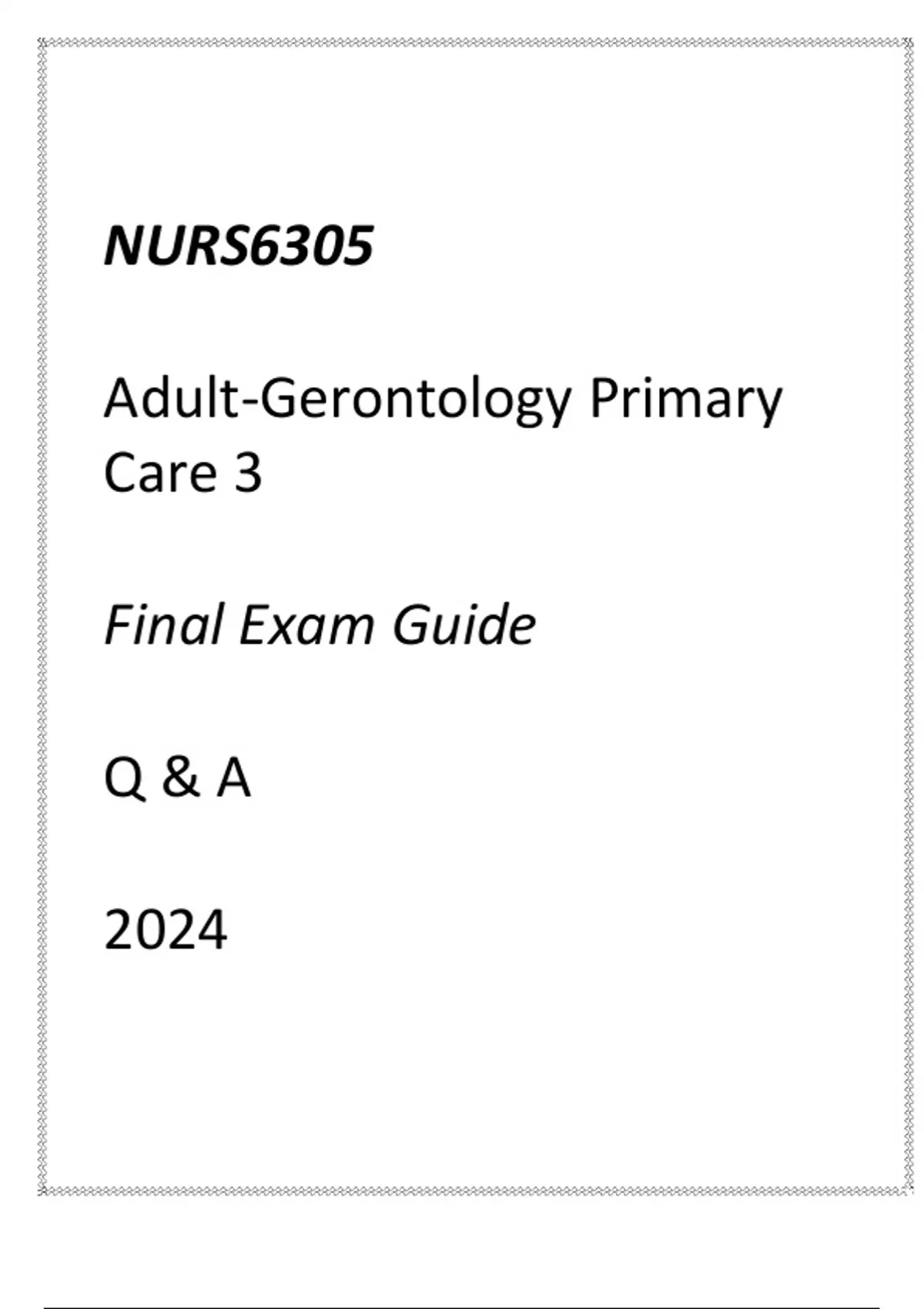Click the letter "Q" in Q & A

[123, 778]
